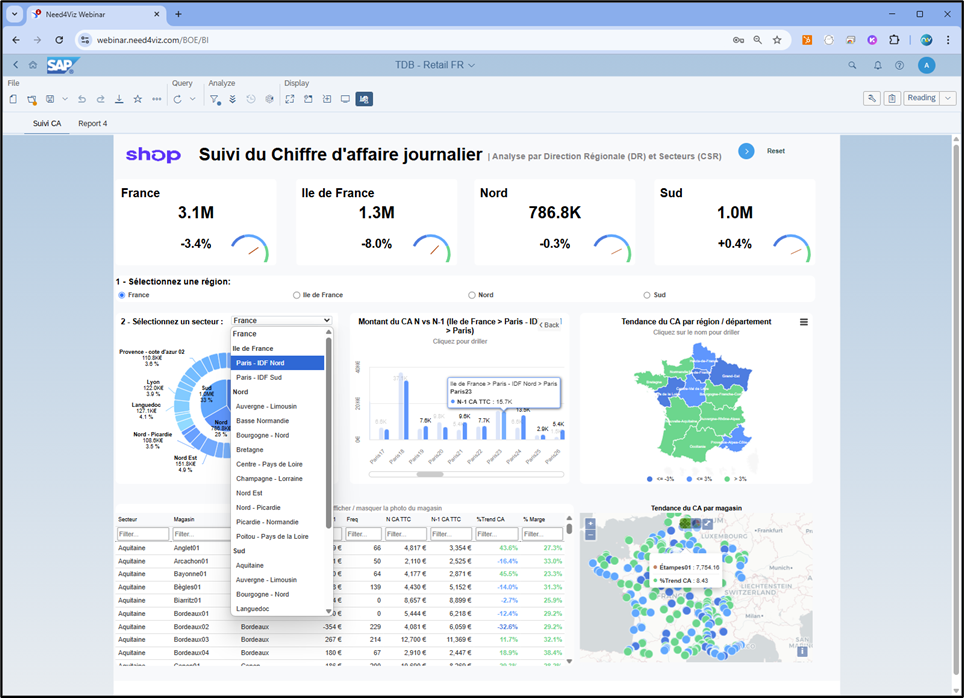Zoom in on the store map

(x=591, y=523)
